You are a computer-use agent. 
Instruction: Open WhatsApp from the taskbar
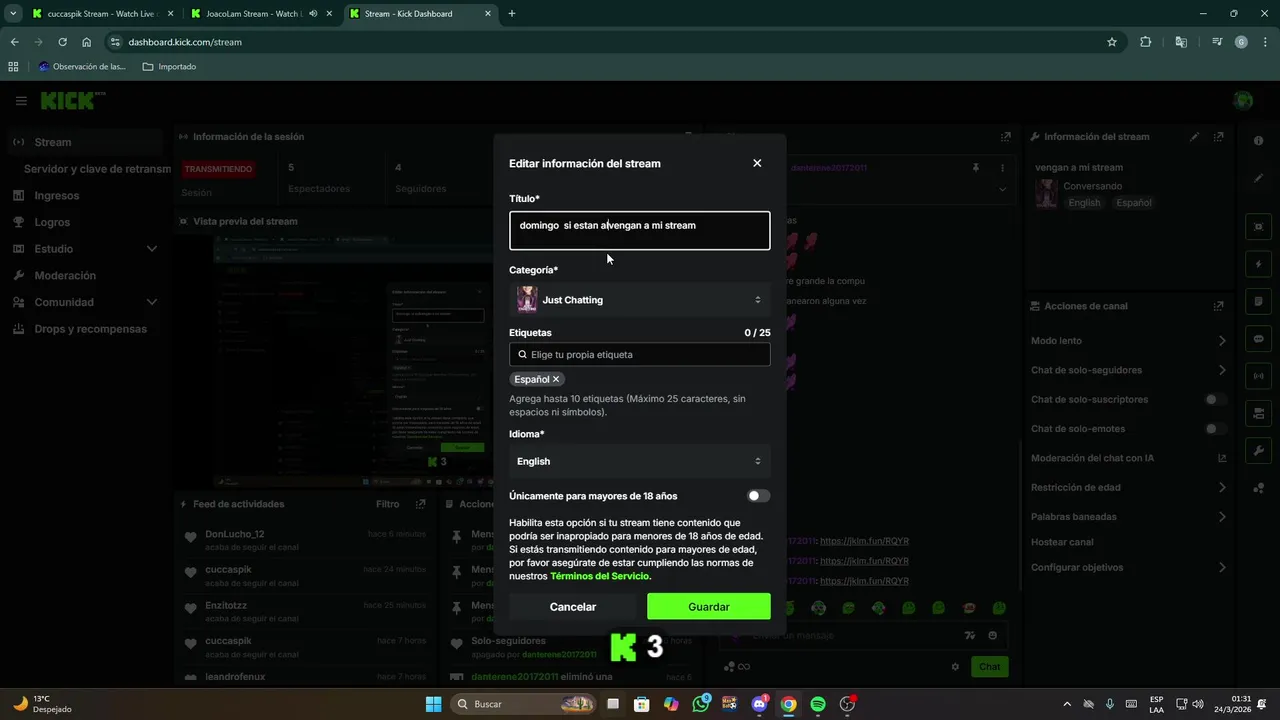[x=701, y=704]
